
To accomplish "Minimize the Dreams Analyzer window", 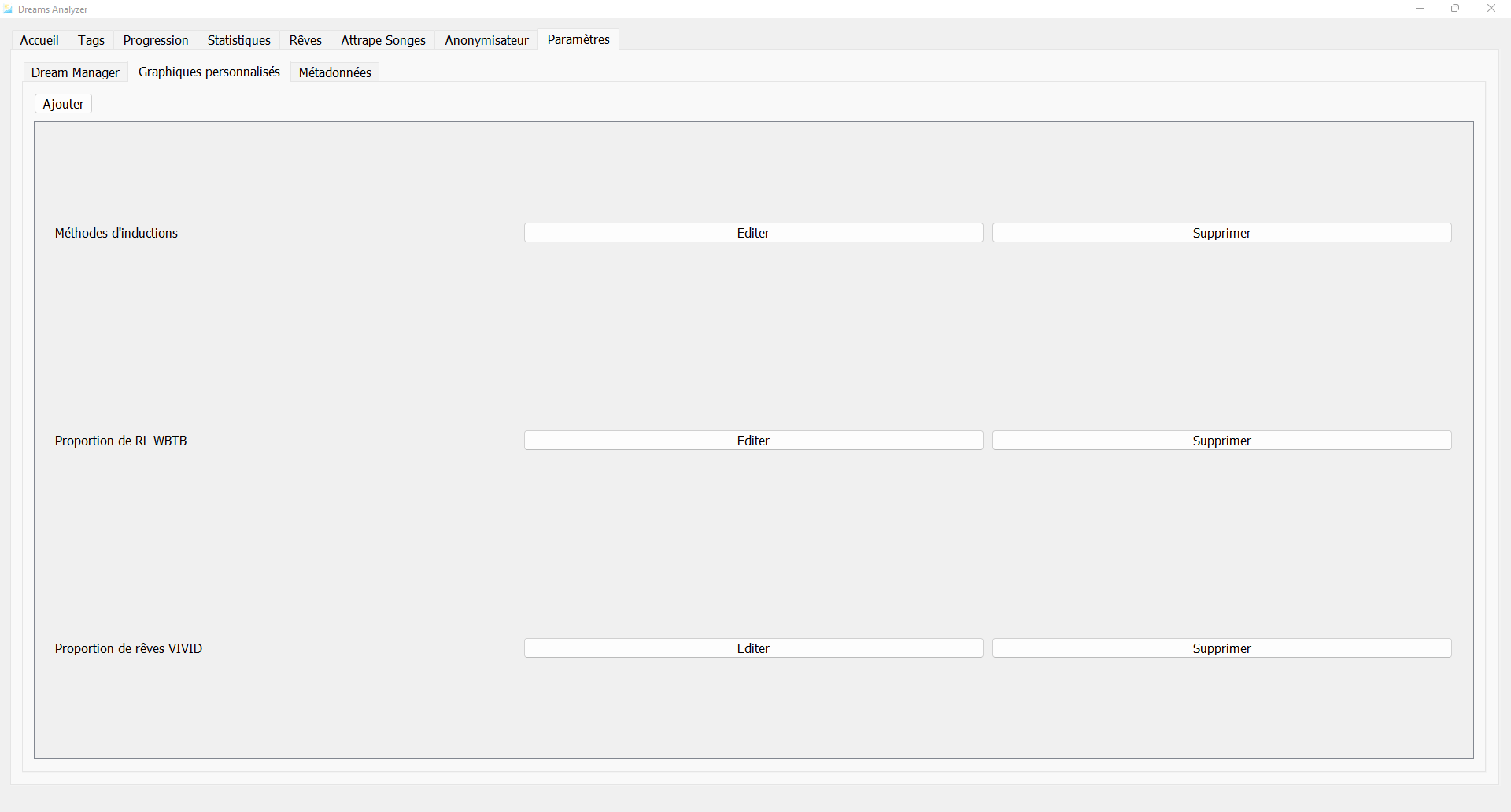I will coord(1420,9).
